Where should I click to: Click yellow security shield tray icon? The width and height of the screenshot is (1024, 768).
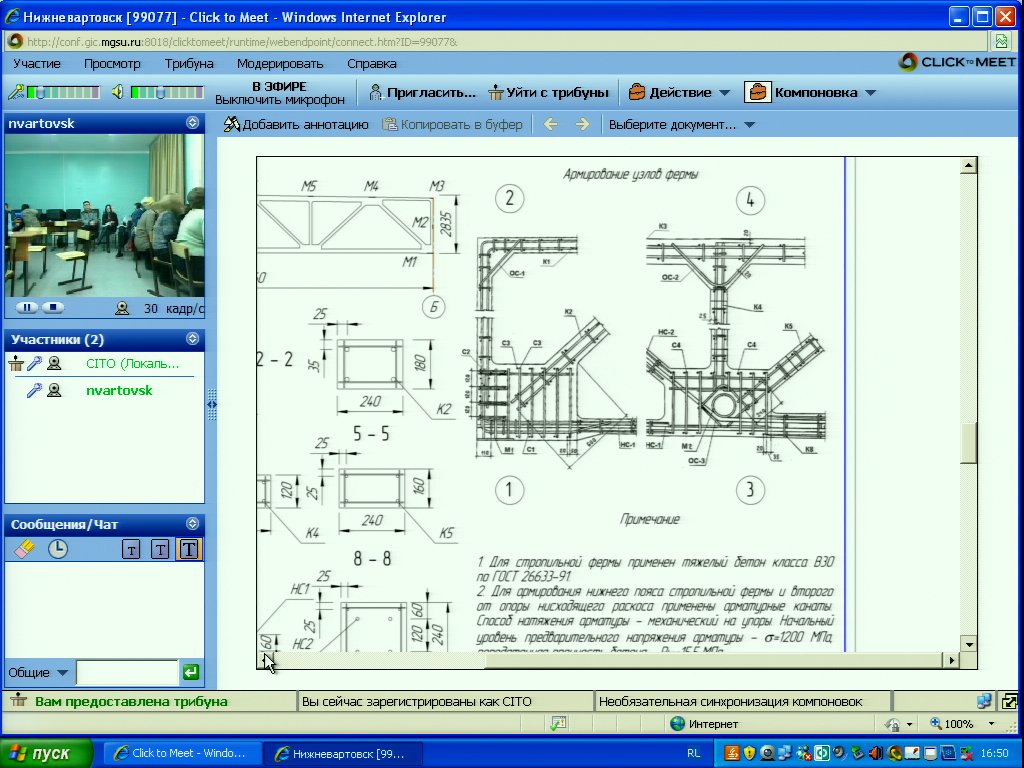pyautogui.click(x=749, y=754)
